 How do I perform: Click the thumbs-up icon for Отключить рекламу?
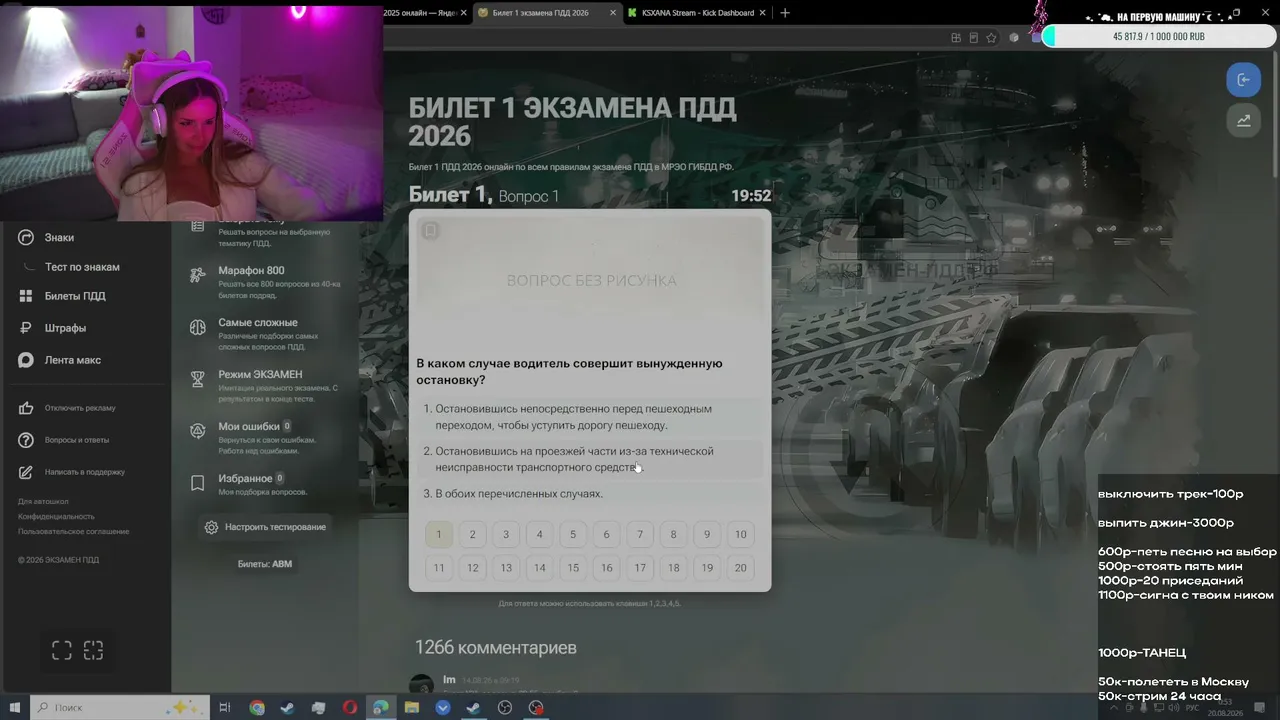[x=26, y=408]
